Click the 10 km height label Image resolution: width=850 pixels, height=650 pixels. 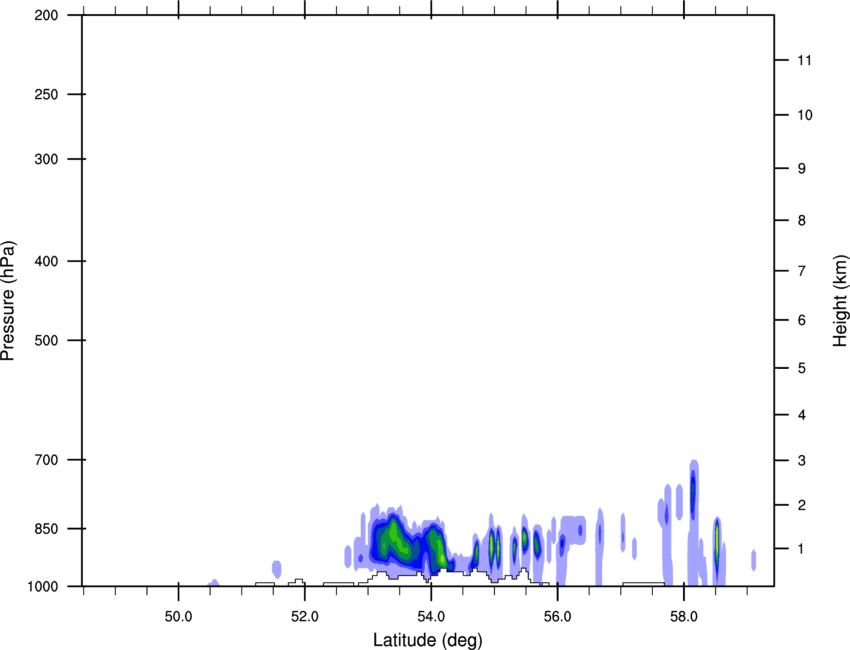pyautogui.click(x=805, y=115)
